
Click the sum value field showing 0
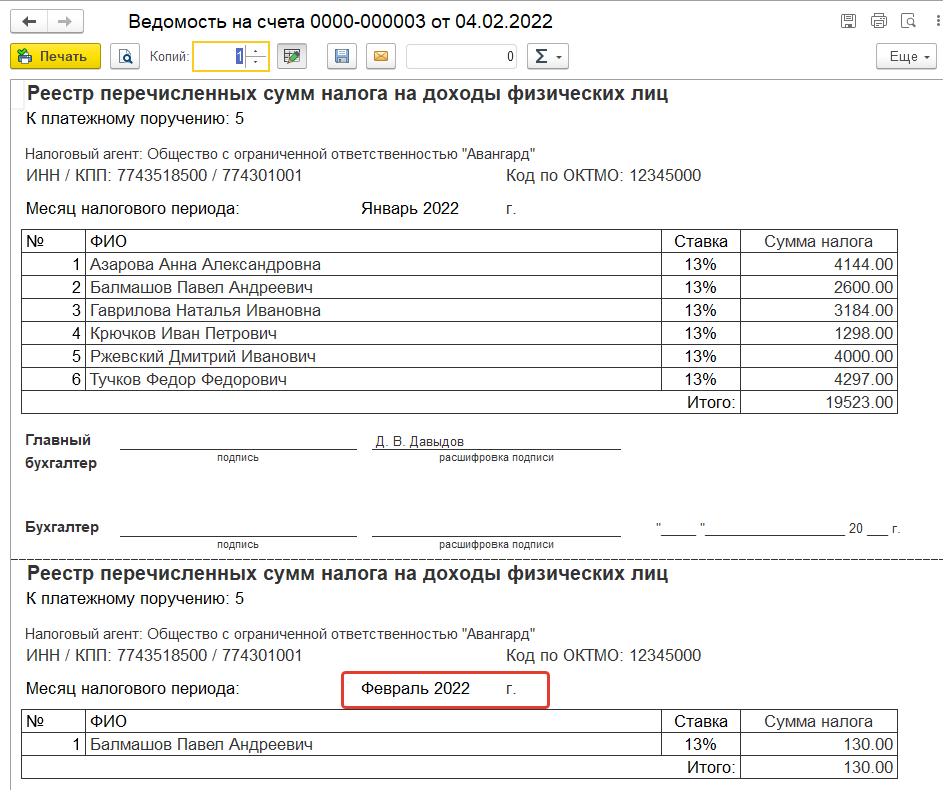[461, 57]
